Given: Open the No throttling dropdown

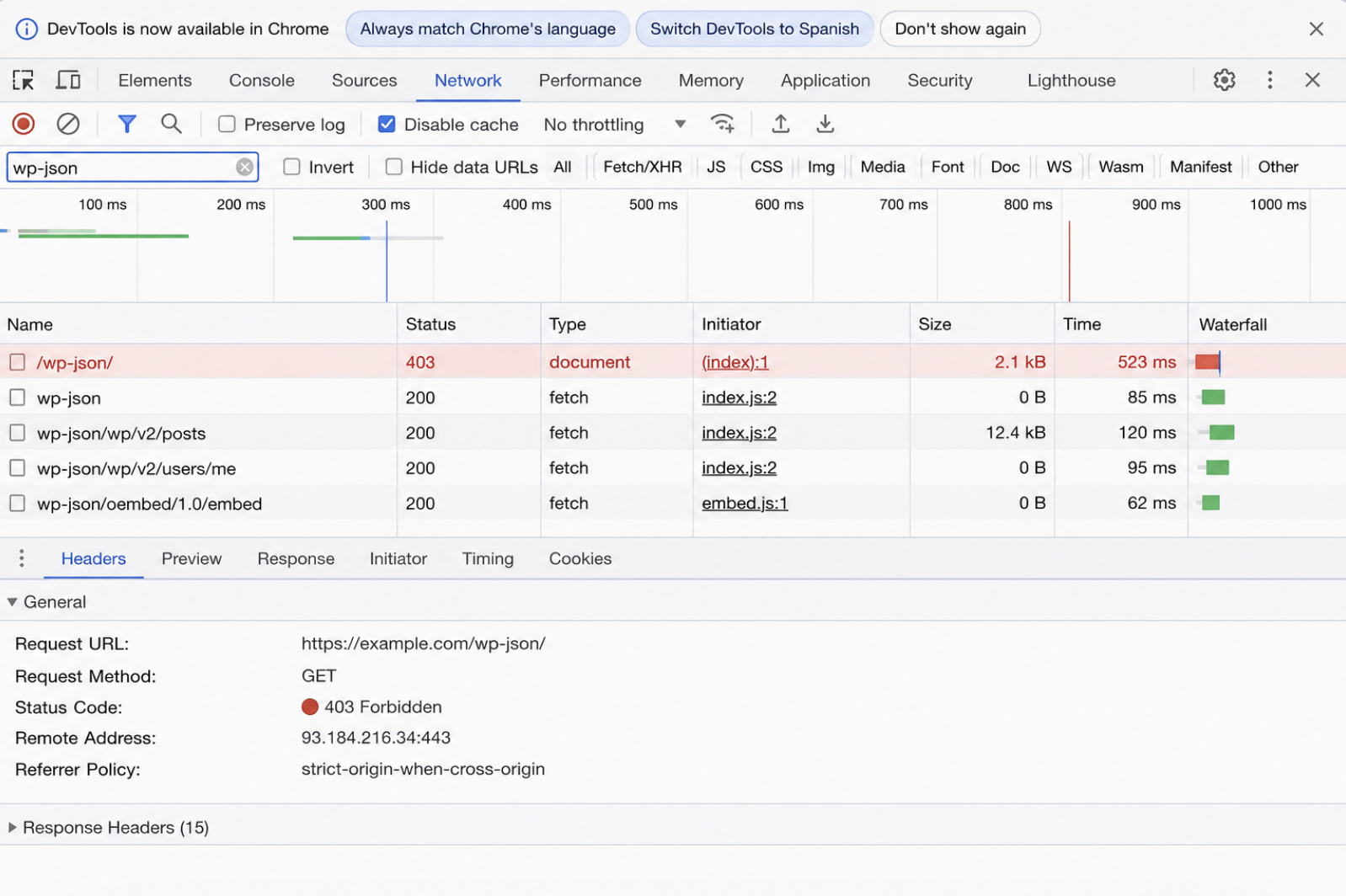Looking at the screenshot, I should (x=615, y=125).
